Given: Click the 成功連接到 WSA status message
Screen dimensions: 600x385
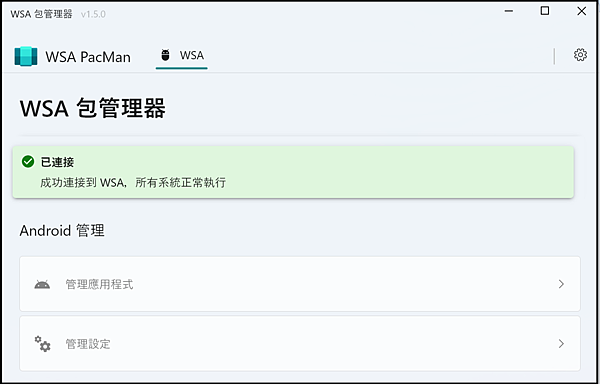Looking at the screenshot, I should (x=133, y=183).
